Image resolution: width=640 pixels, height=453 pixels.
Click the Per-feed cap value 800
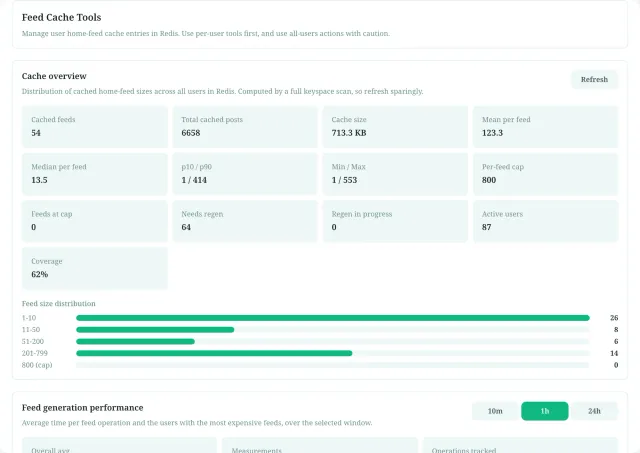click(x=489, y=180)
